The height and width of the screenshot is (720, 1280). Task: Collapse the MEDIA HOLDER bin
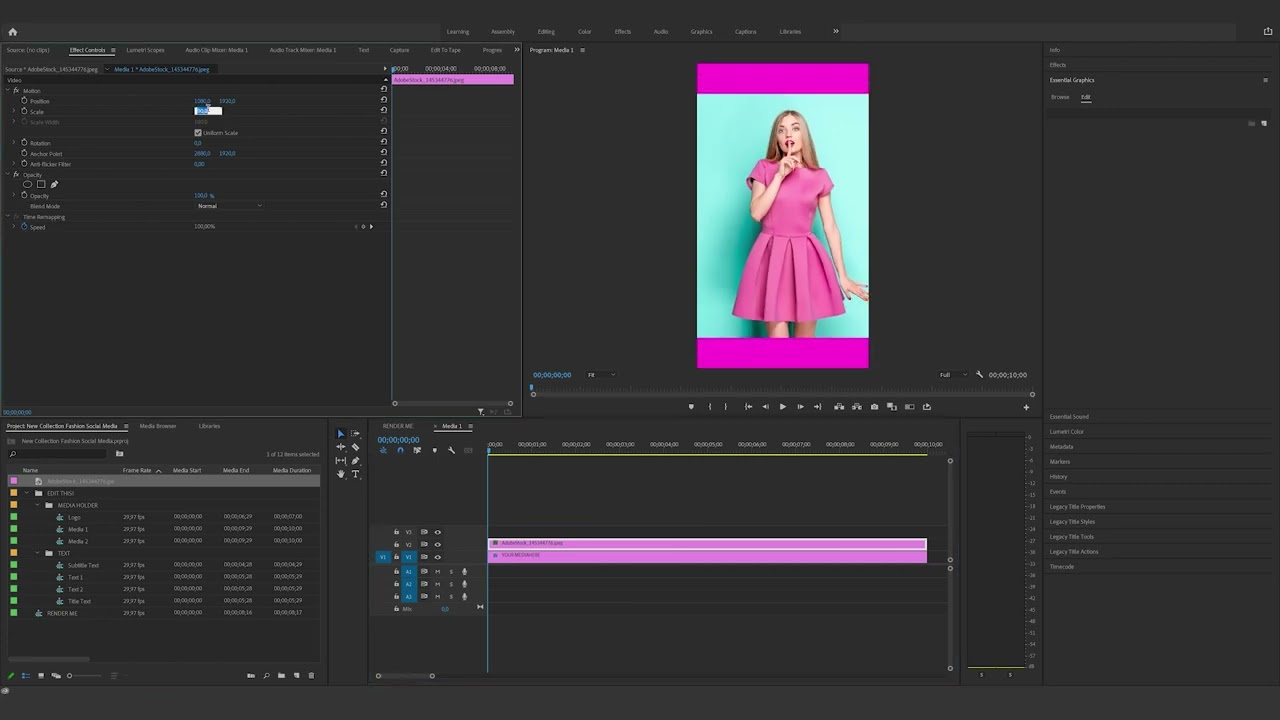(38, 505)
